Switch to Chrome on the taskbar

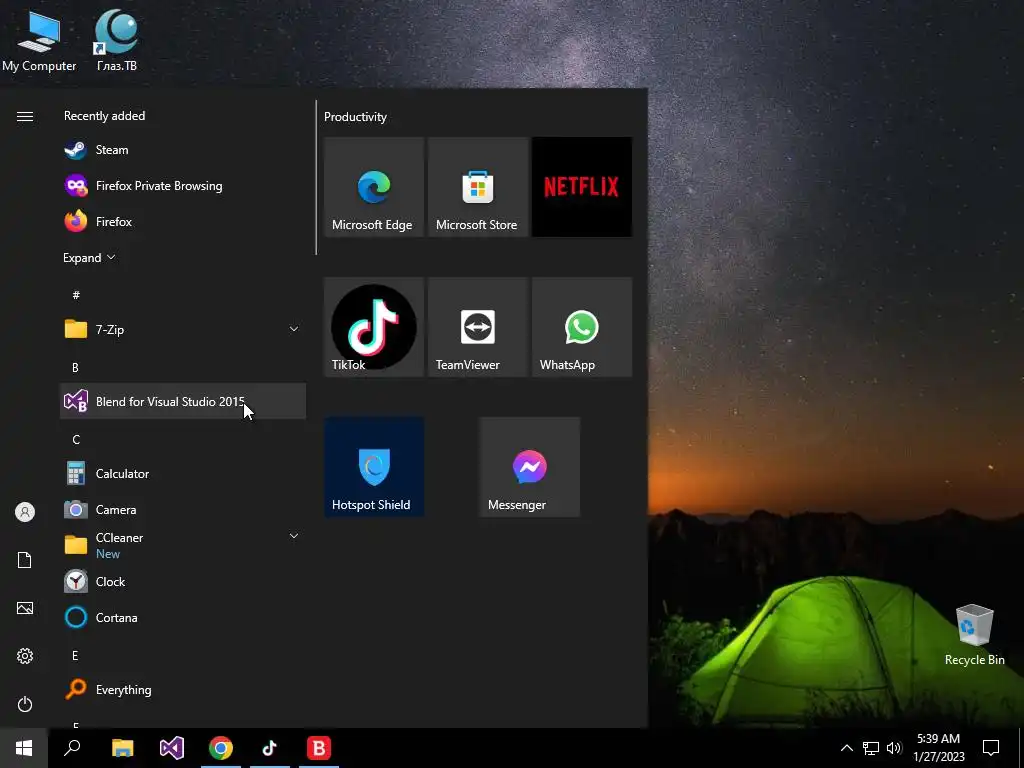(221, 748)
